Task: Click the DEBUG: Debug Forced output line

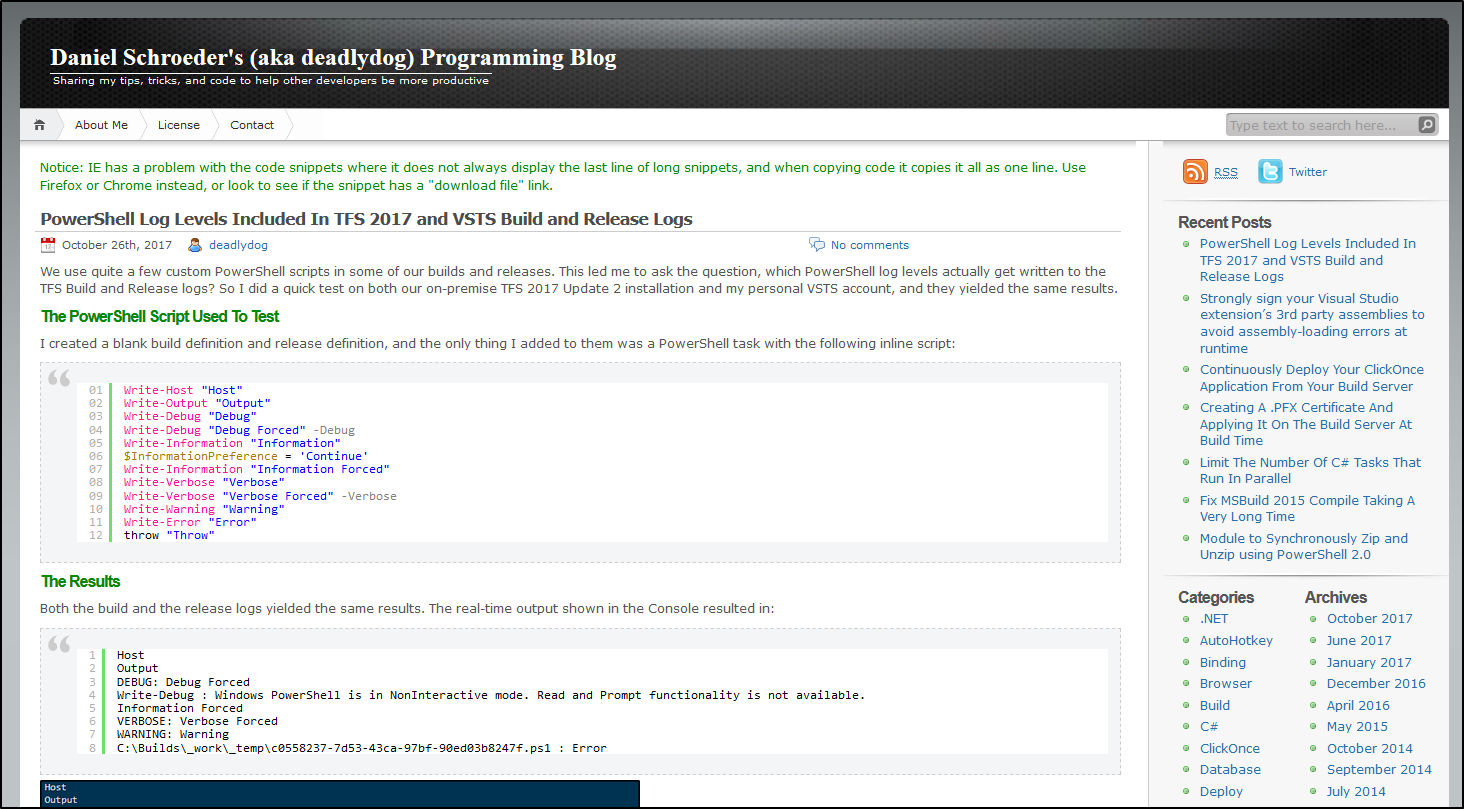Action: (x=183, y=682)
